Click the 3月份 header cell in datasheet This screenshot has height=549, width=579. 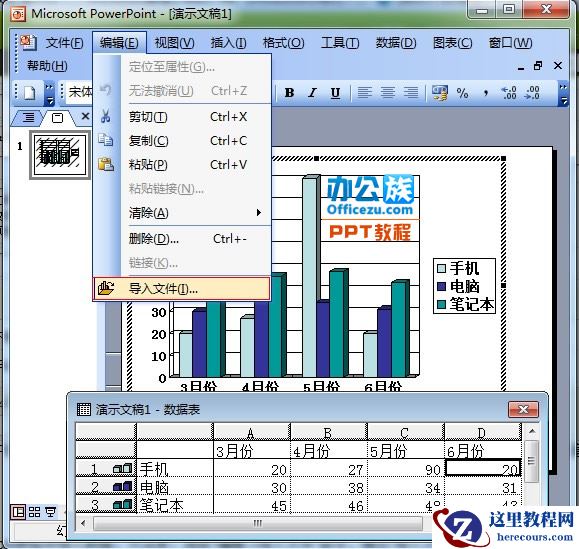[x=252, y=450]
